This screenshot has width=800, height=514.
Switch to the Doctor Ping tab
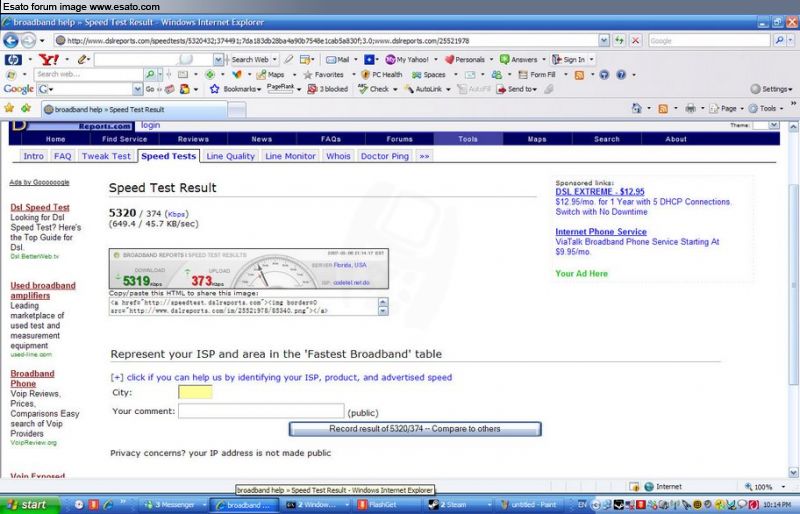[385, 156]
